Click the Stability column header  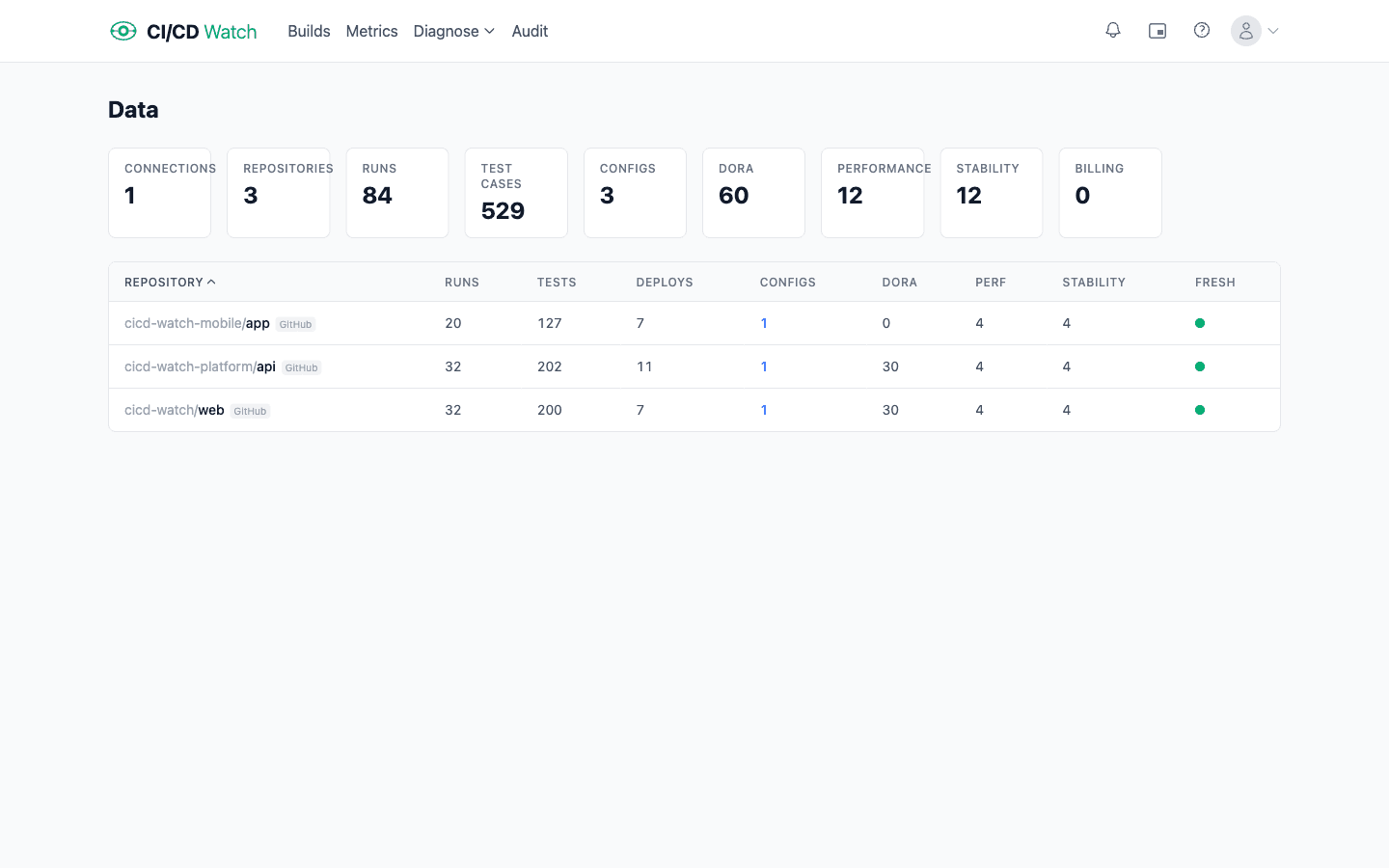[1094, 283]
